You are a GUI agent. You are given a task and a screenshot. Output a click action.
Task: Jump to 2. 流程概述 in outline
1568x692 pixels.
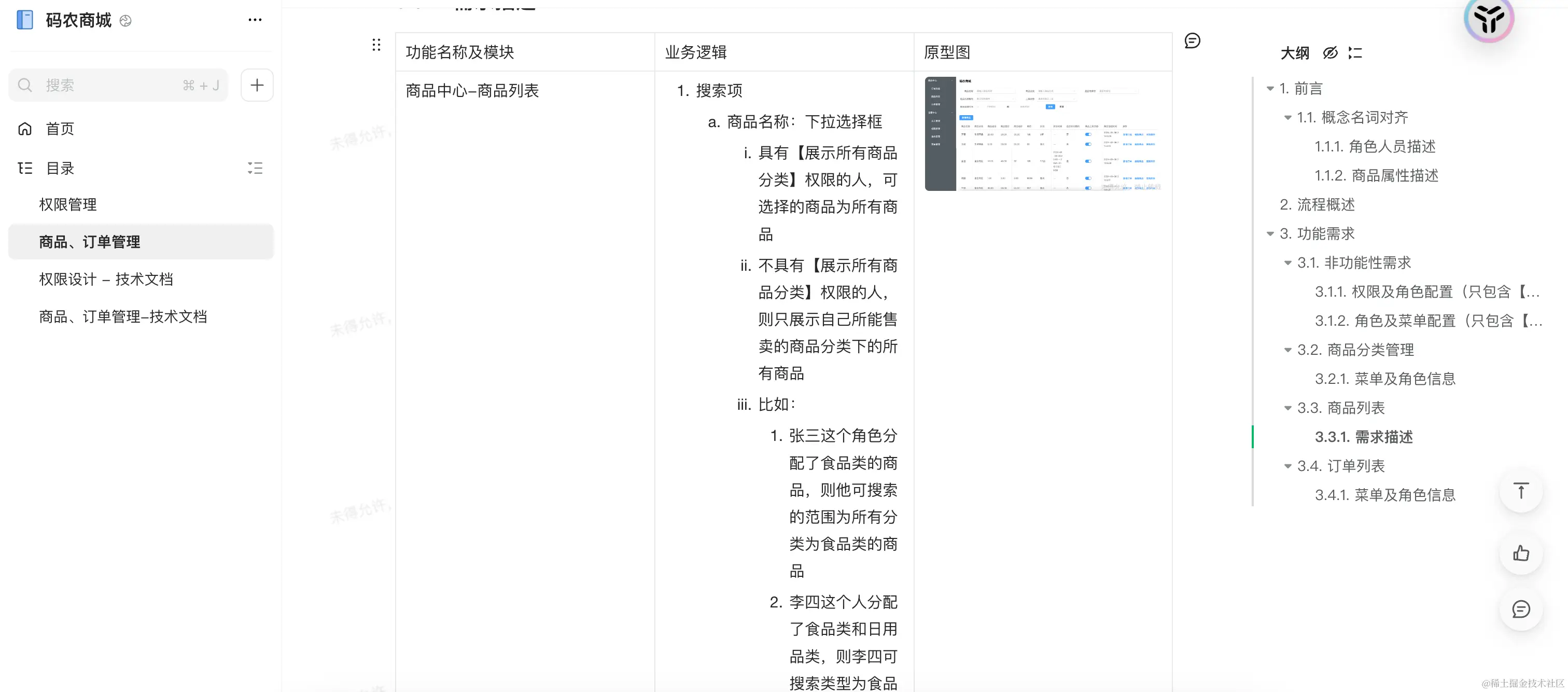(1317, 205)
